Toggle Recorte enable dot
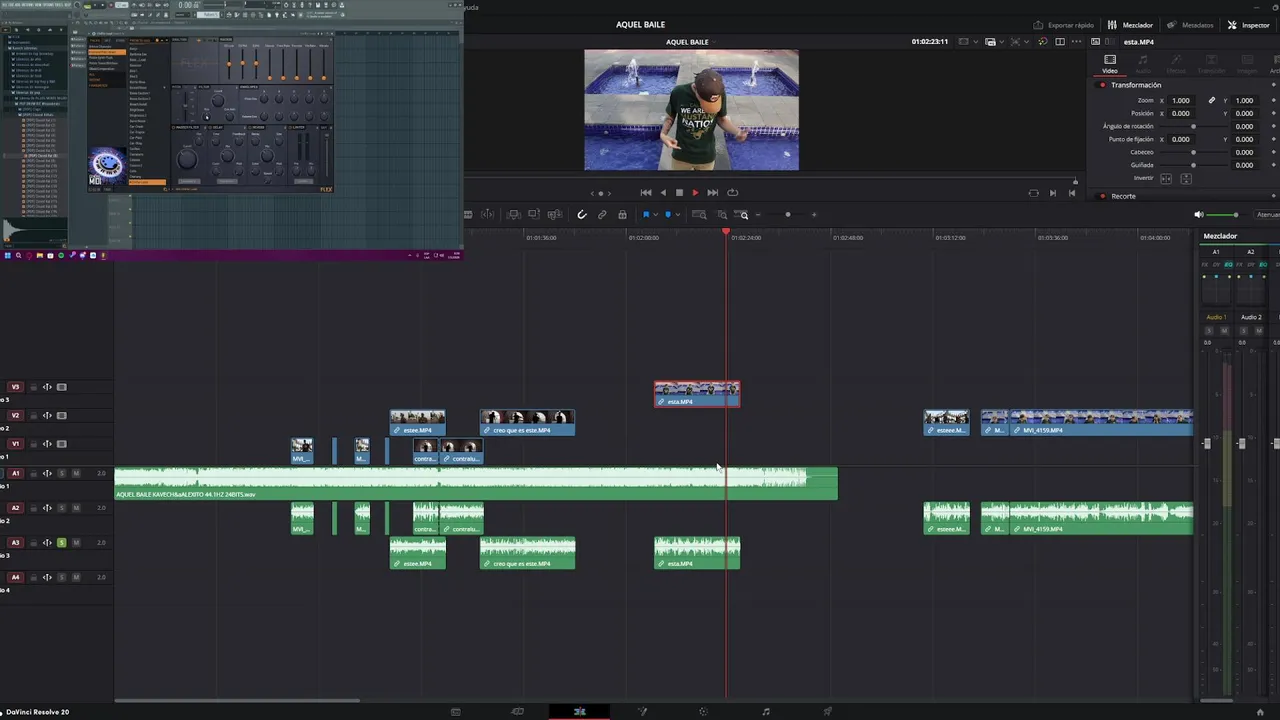Image resolution: width=1280 pixels, height=720 pixels. tap(1103, 196)
